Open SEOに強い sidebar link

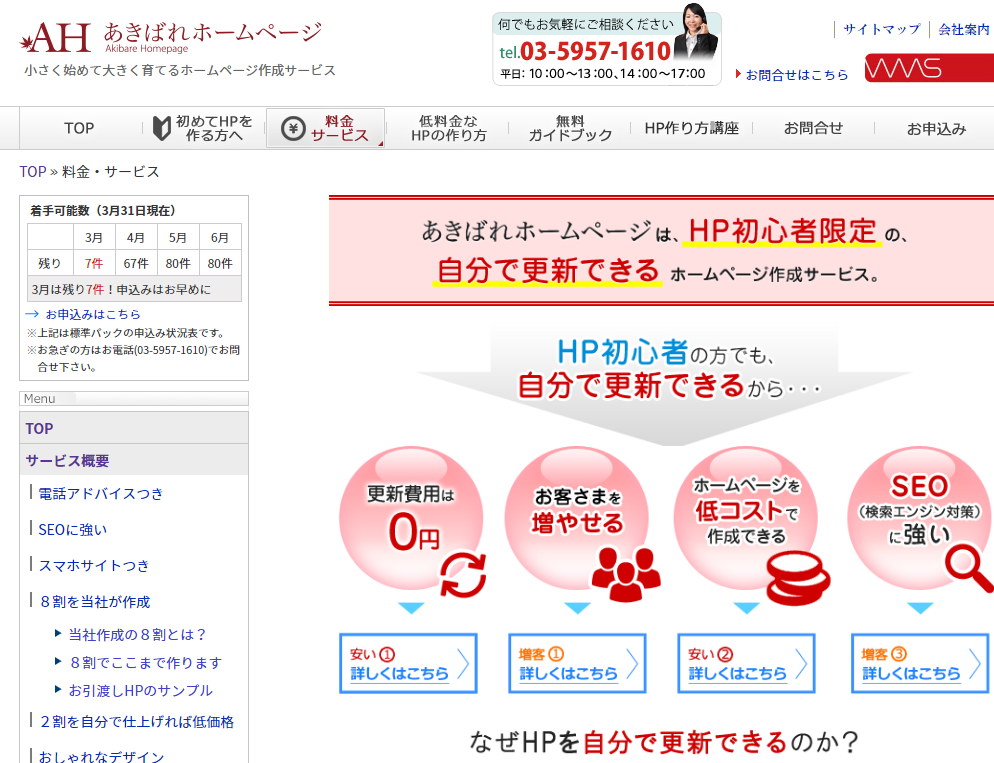pos(73,530)
